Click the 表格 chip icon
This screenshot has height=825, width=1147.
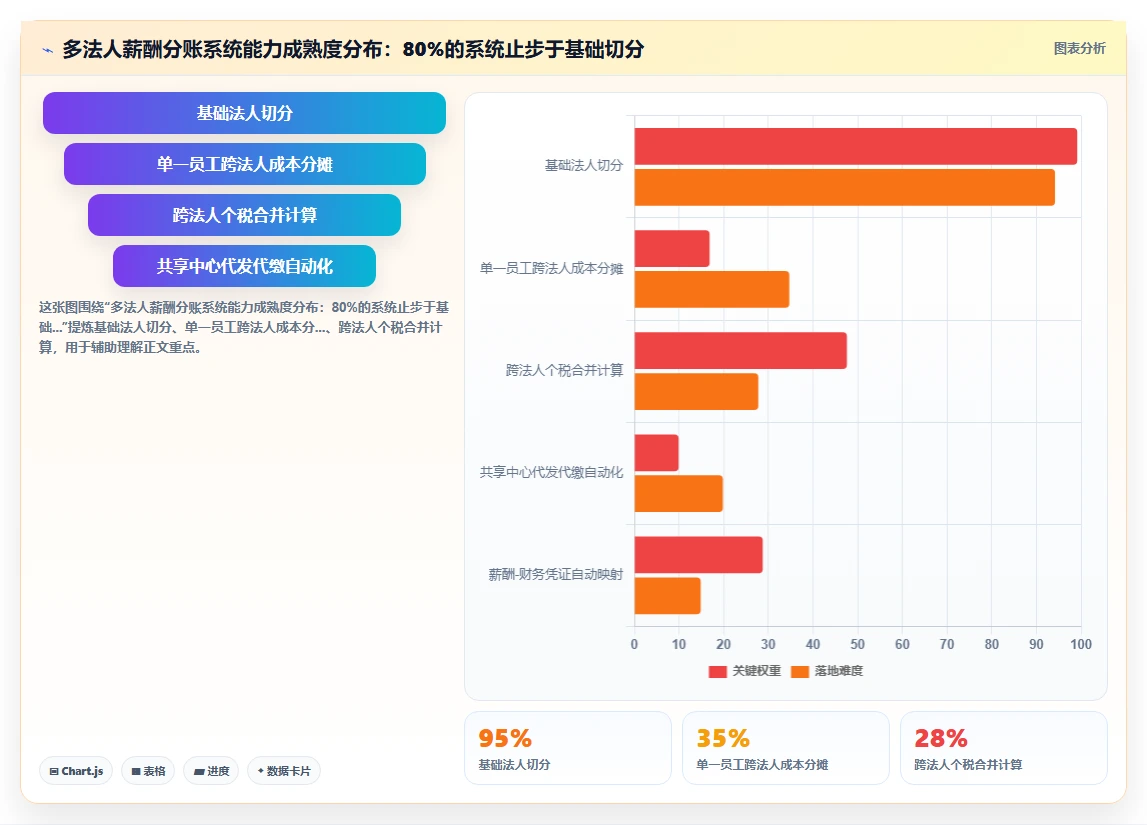coord(136,771)
